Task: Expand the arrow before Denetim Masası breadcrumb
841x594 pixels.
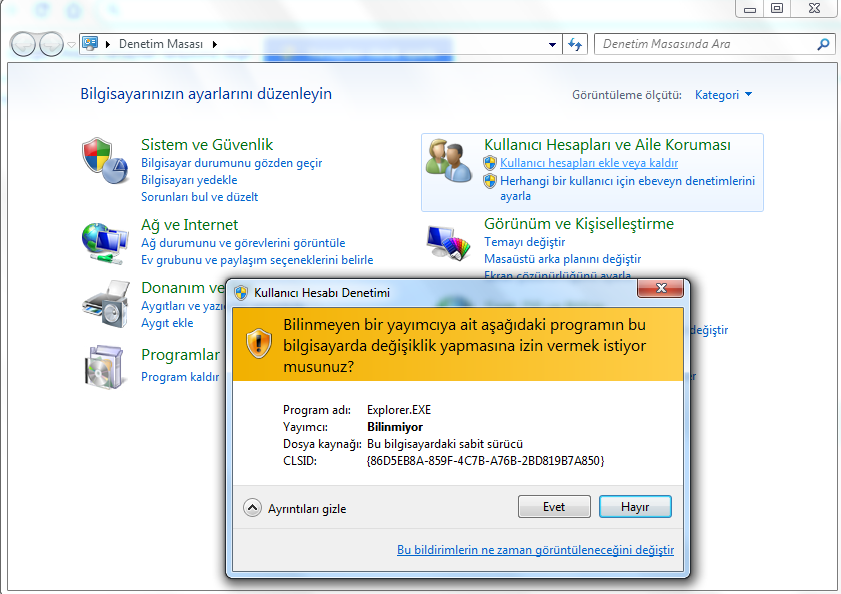Action: pyautogui.click(x=108, y=45)
